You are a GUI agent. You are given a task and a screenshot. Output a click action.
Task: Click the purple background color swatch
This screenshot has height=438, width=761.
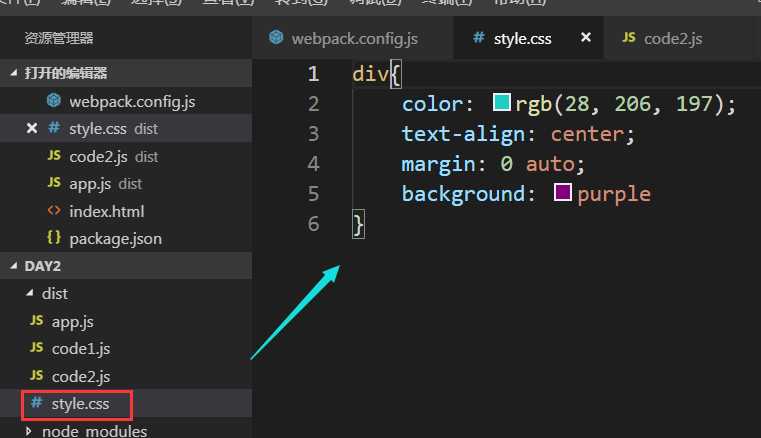click(563, 193)
